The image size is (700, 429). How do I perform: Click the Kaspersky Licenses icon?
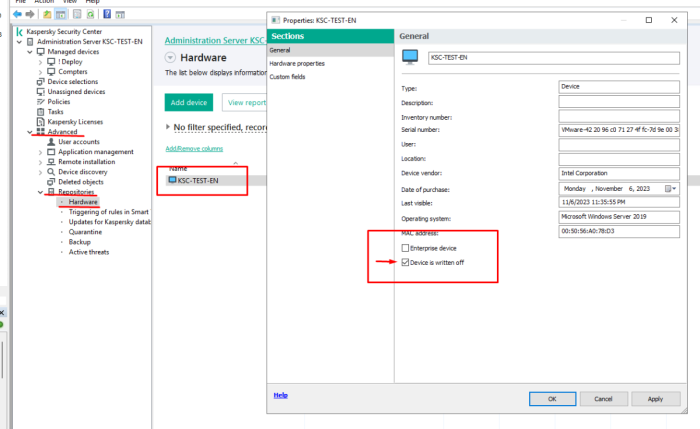point(41,122)
